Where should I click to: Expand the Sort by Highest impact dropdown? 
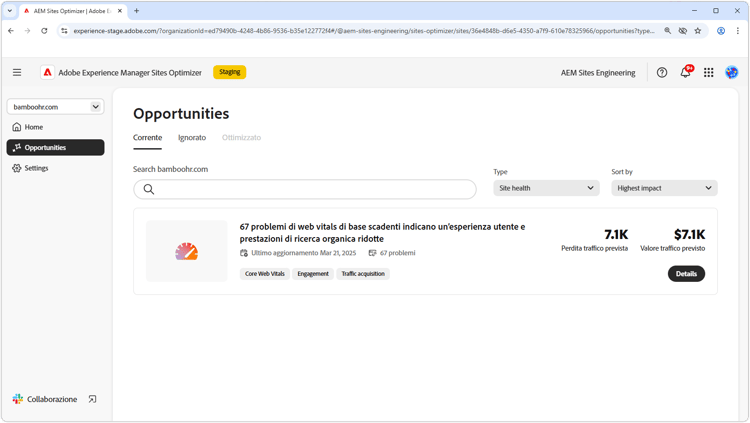pyautogui.click(x=664, y=188)
